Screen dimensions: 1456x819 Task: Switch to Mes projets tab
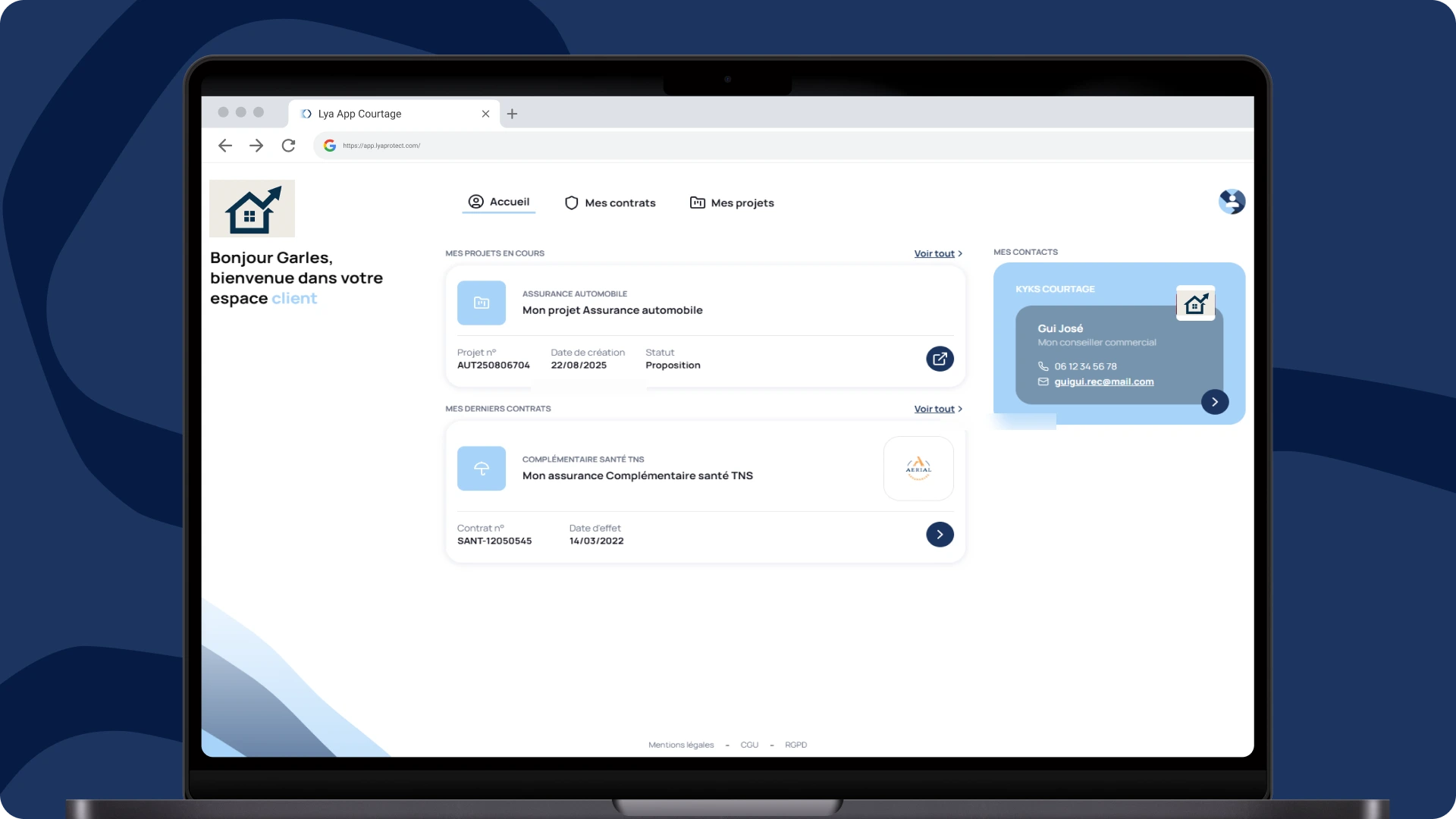(732, 203)
